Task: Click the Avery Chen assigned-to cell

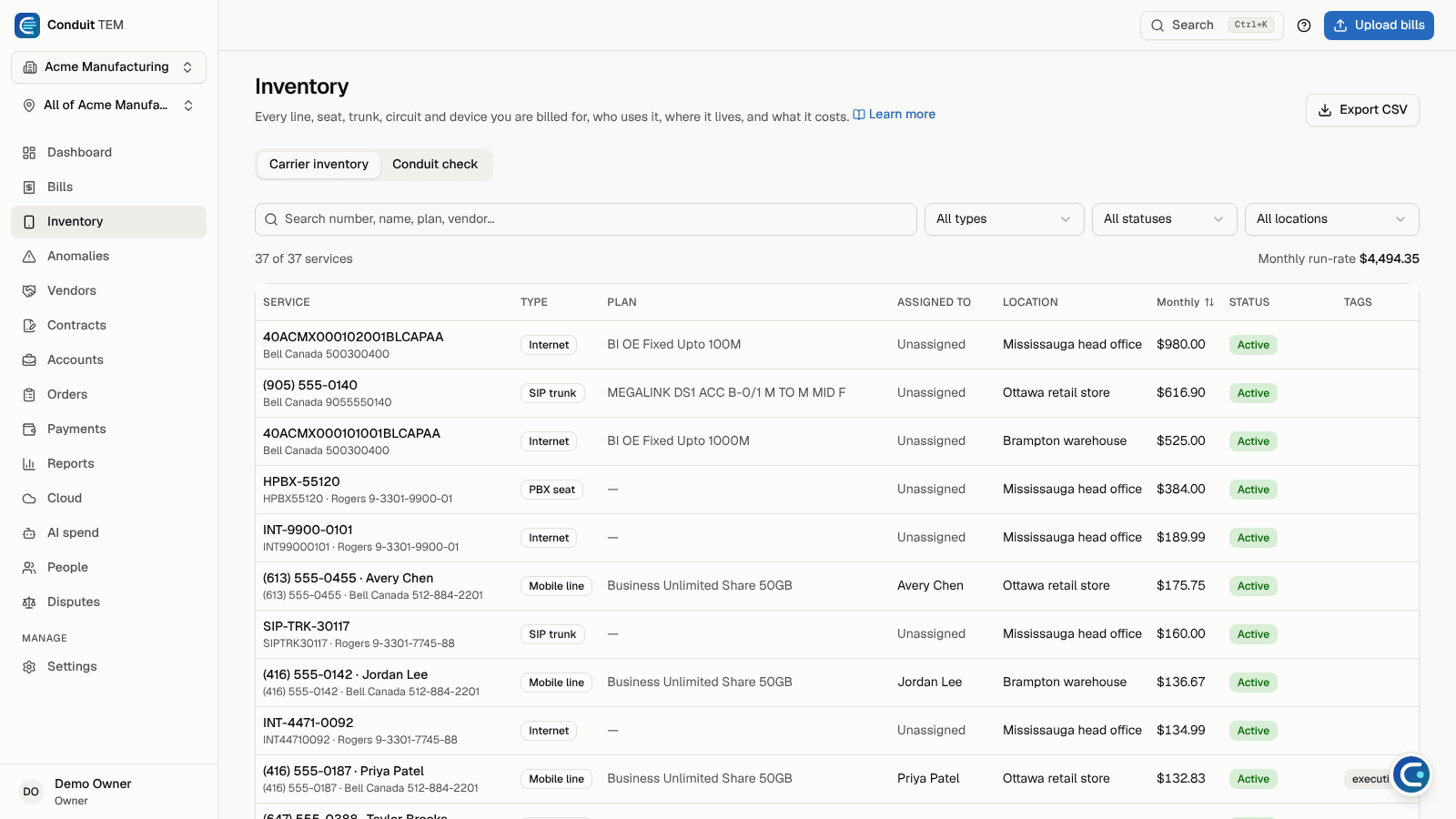Action: coord(930,586)
